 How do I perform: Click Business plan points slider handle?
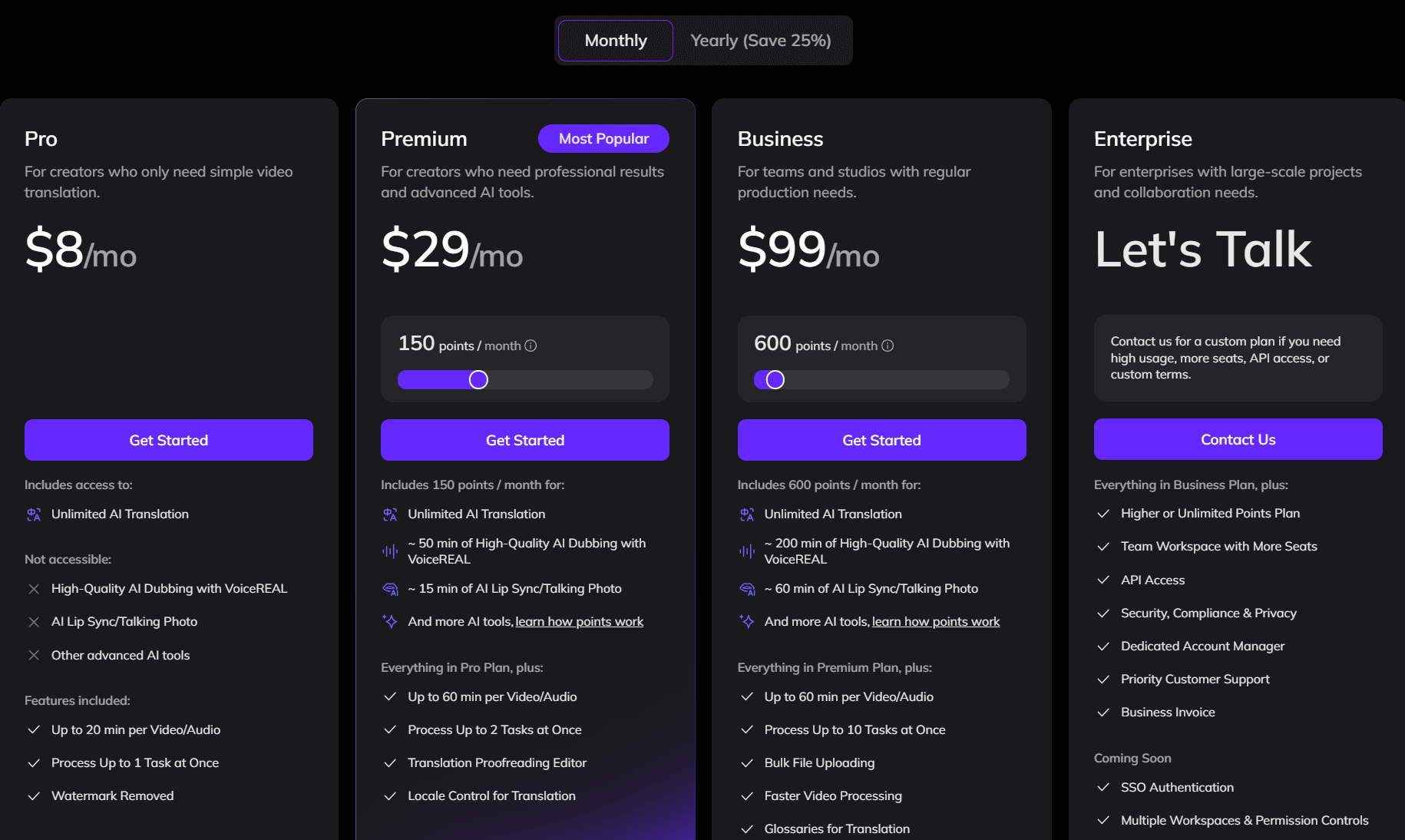click(775, 380)
